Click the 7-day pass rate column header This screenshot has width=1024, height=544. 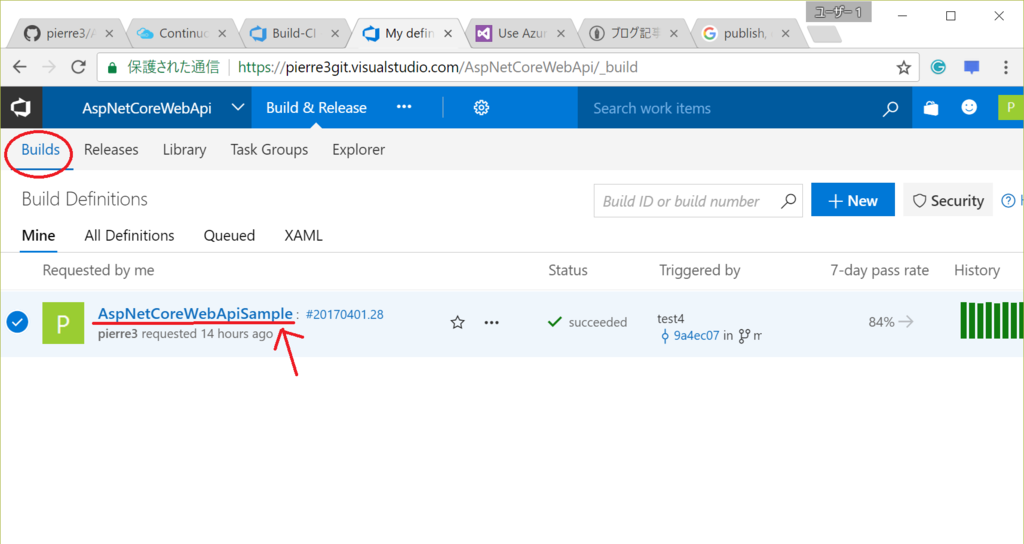879,270
